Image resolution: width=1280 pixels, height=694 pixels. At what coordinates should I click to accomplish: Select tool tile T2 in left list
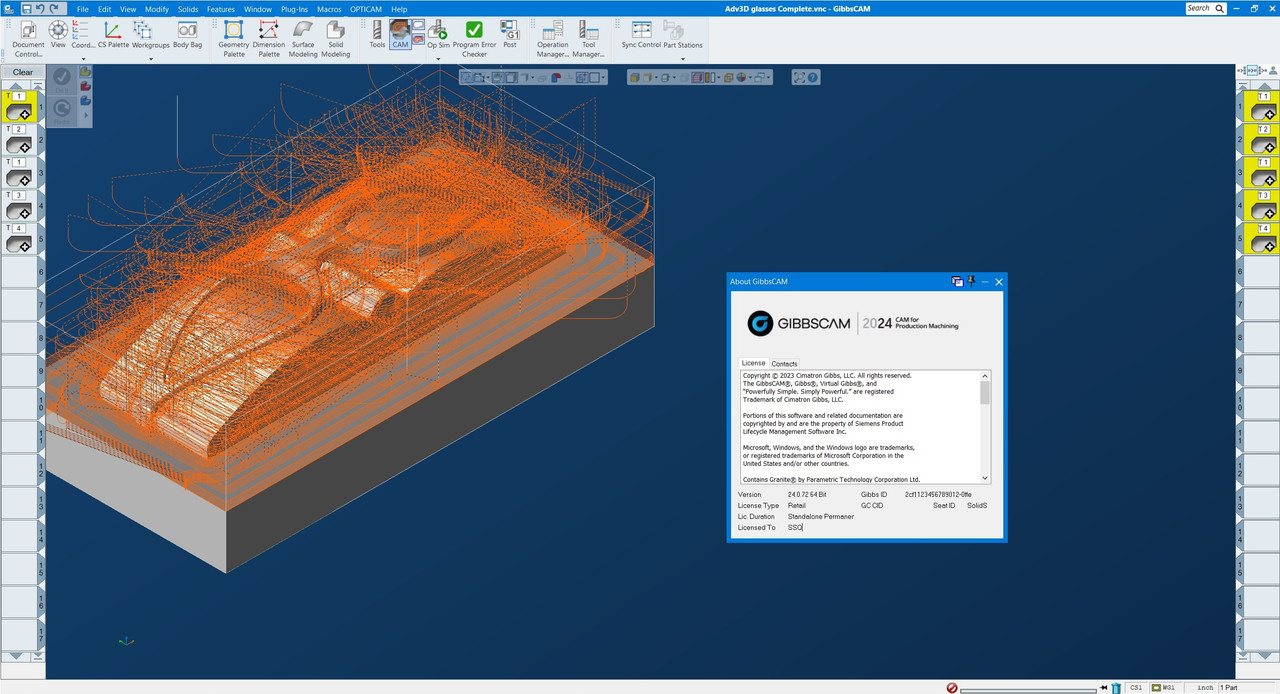[x=19, y=140]
